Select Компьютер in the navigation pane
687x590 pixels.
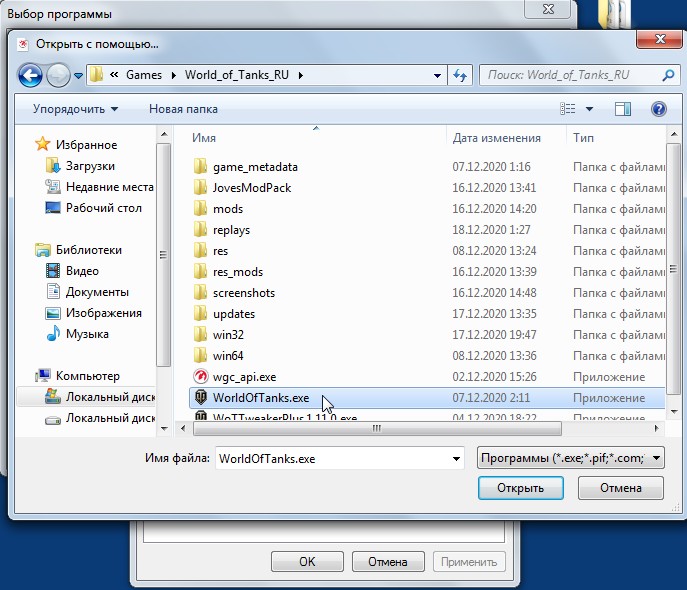click(x=88, y=376)
